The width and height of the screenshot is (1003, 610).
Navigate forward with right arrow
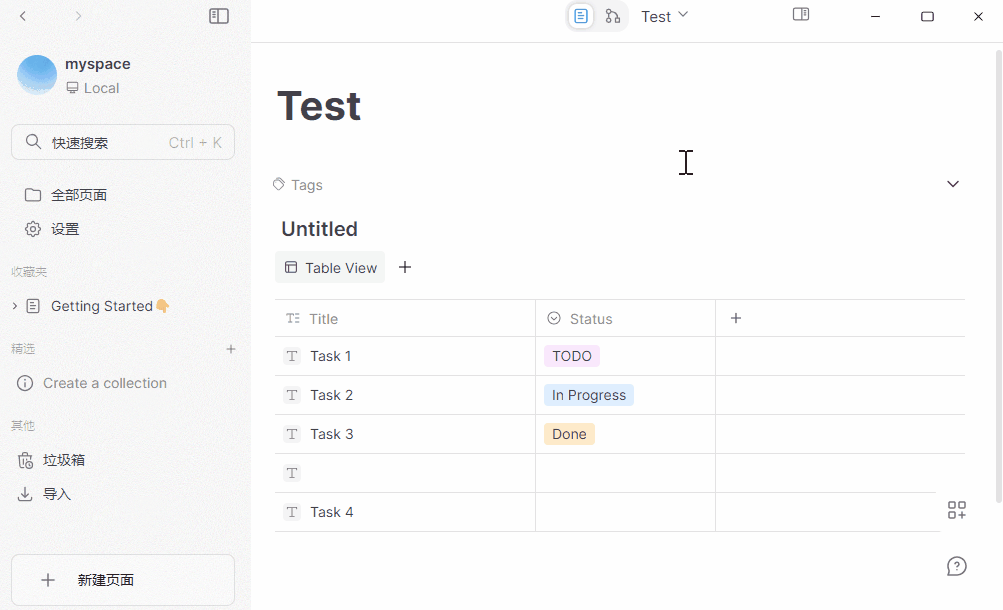[78, 16]
